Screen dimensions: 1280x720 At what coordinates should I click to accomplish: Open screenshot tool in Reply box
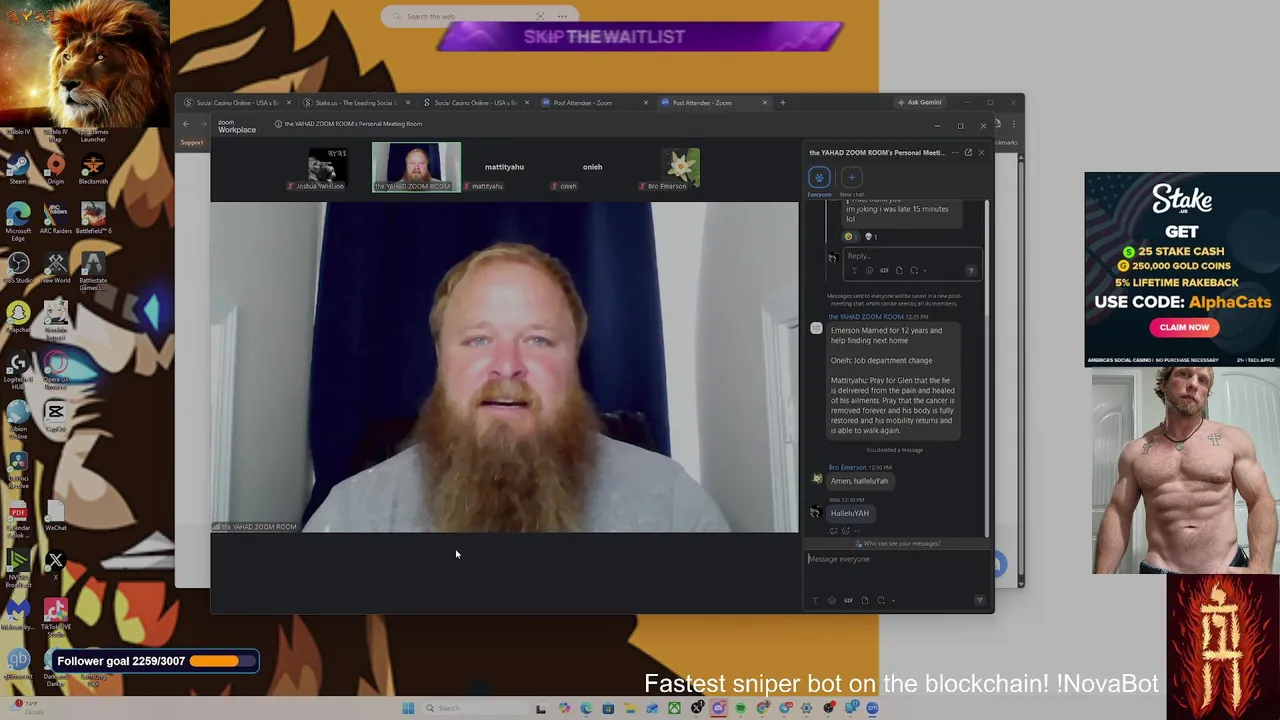[913, 270]
